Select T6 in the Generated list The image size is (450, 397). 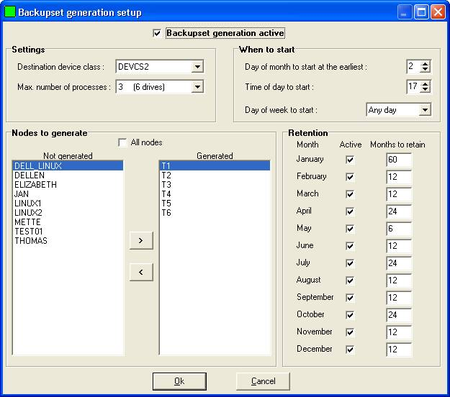click(215, 212)
